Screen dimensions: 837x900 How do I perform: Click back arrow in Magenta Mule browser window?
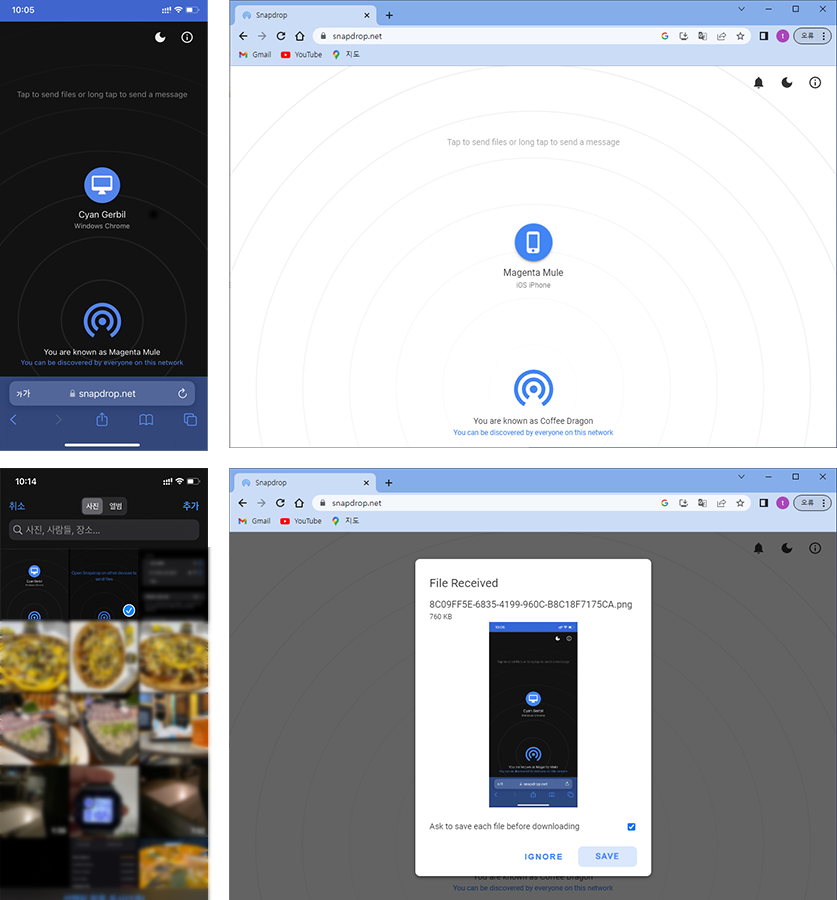(243, 36)
